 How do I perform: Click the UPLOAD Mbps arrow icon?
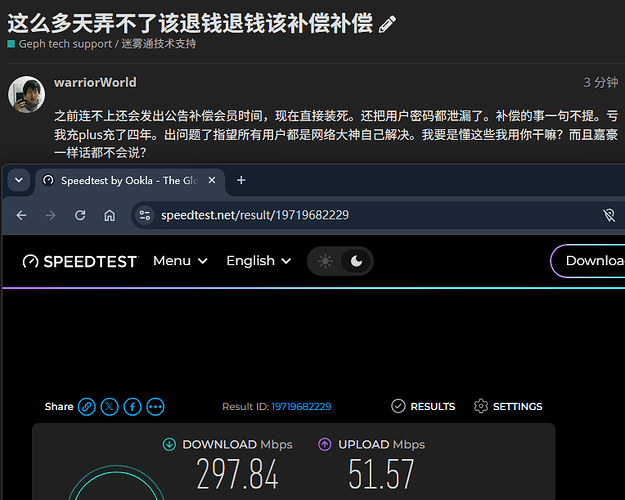(324, 444)
